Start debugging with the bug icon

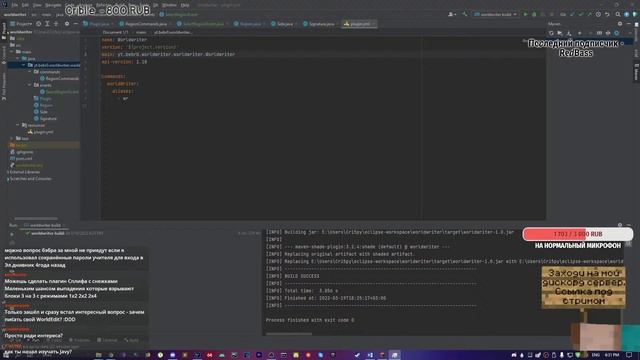click(534, 14)
